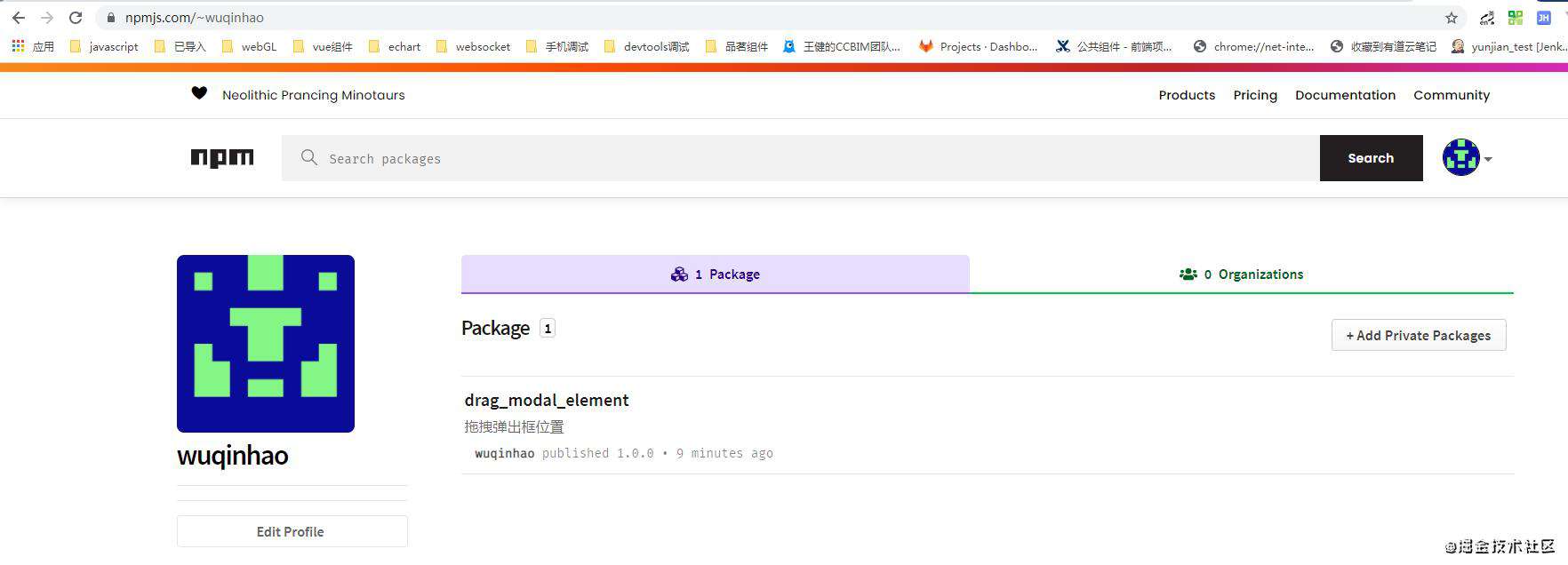Viewport: 1568px width, 565px height.
Task: Open the Projects Dashboard GitLab bookmark
Action: click(x=978, y=46)
